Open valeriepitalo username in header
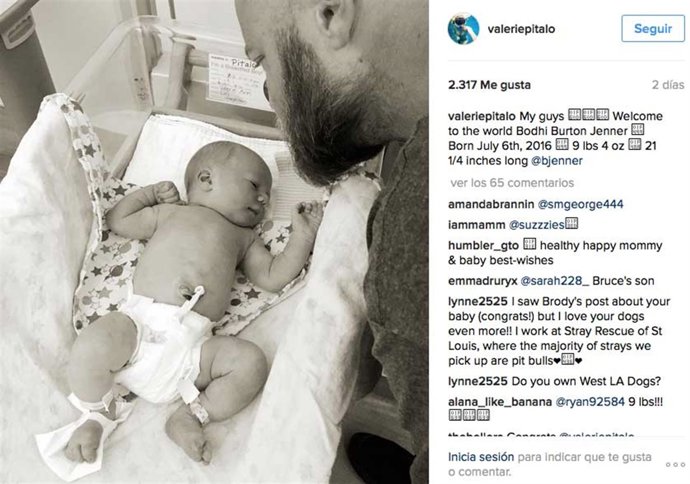This screenshot has height=484, width=690. click(521, 29)
